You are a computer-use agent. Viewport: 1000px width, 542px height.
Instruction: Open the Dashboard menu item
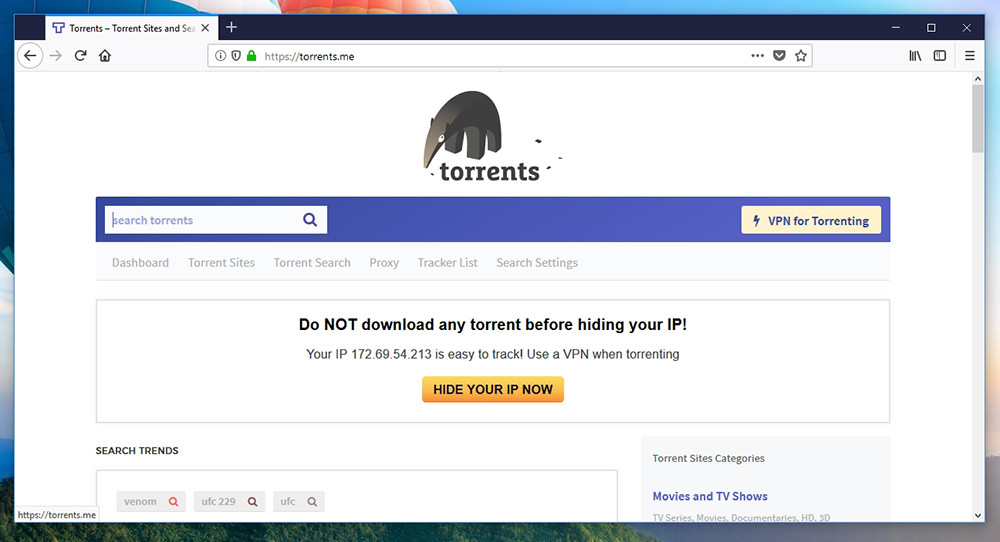tap(140, 263)
